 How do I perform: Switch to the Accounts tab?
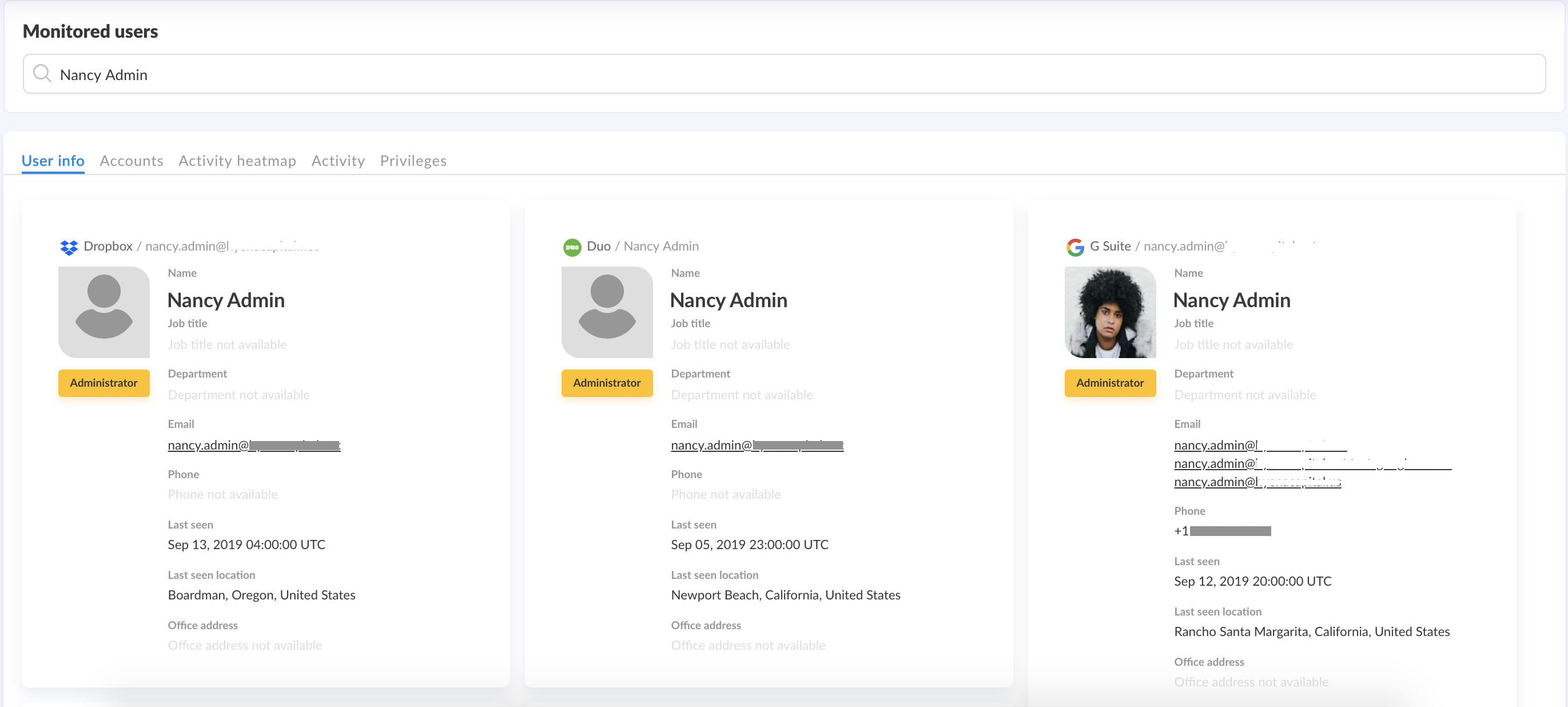tap(132, 161)
